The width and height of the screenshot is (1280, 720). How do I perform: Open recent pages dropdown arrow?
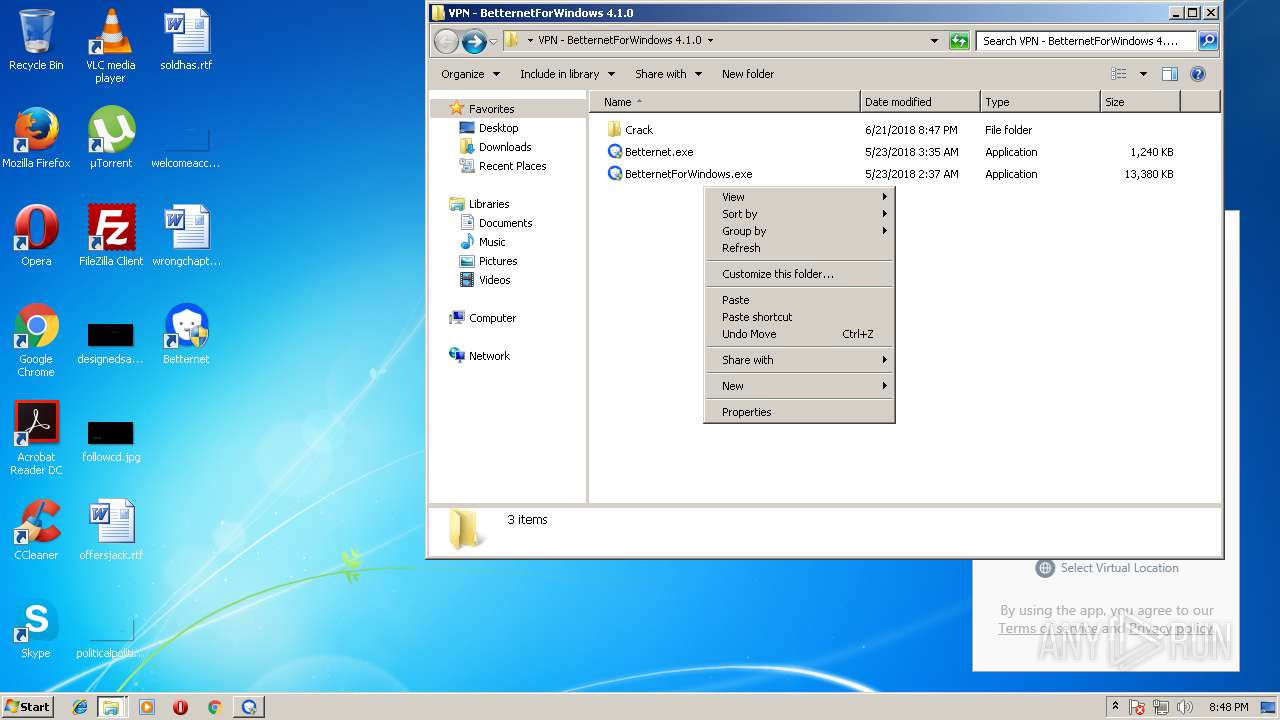coord(493,42)
